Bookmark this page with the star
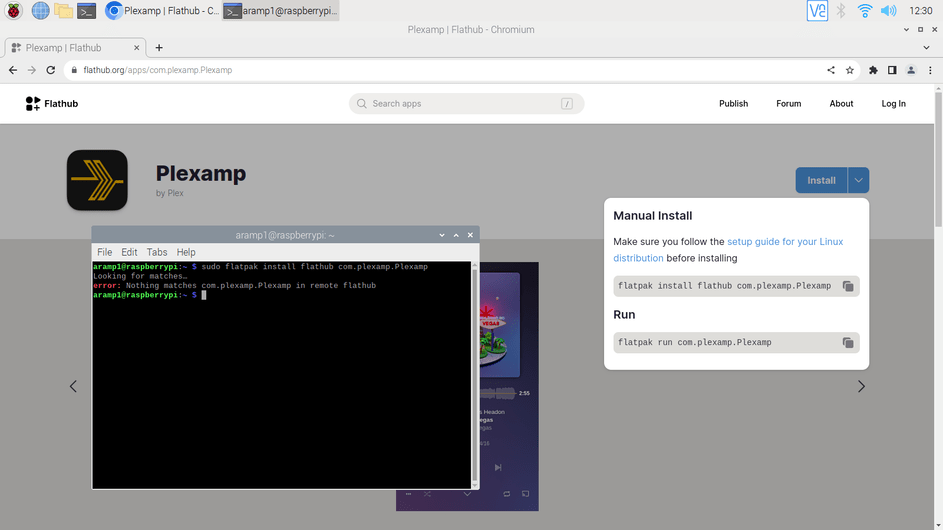The height and width of the screenshot is (530, 943). 850,70
